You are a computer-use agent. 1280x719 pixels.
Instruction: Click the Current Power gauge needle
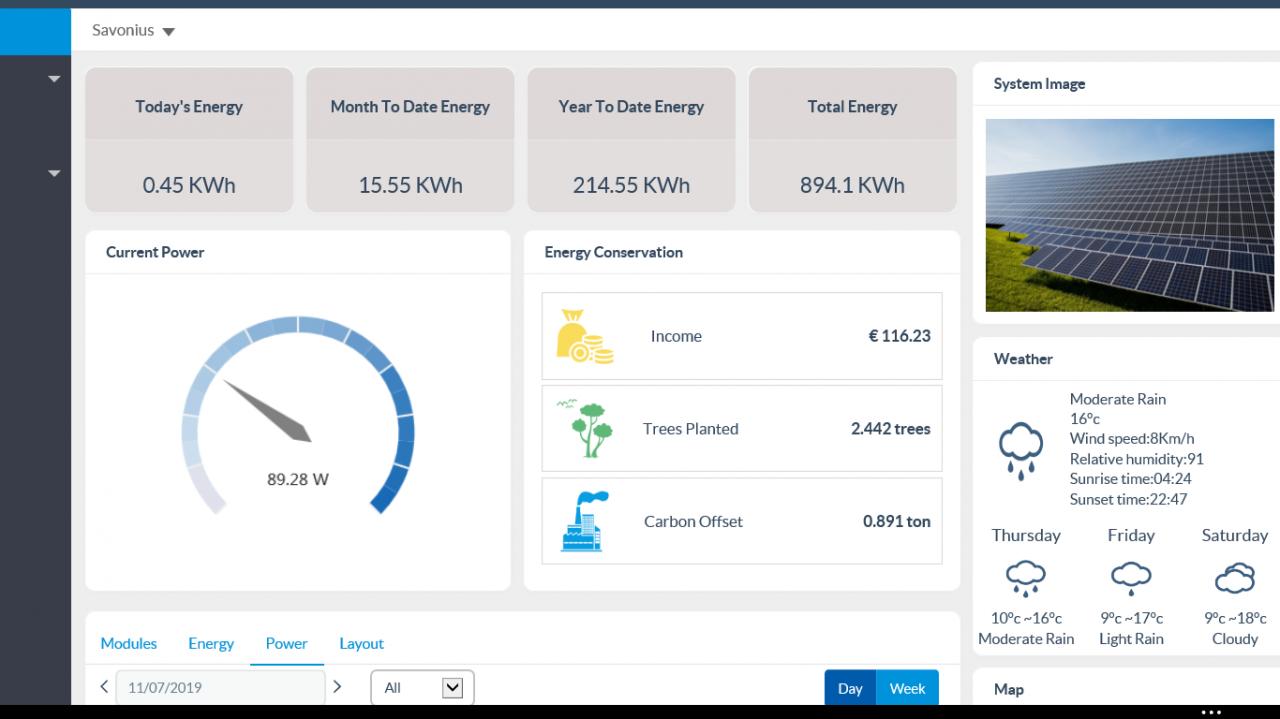(267, 410)
